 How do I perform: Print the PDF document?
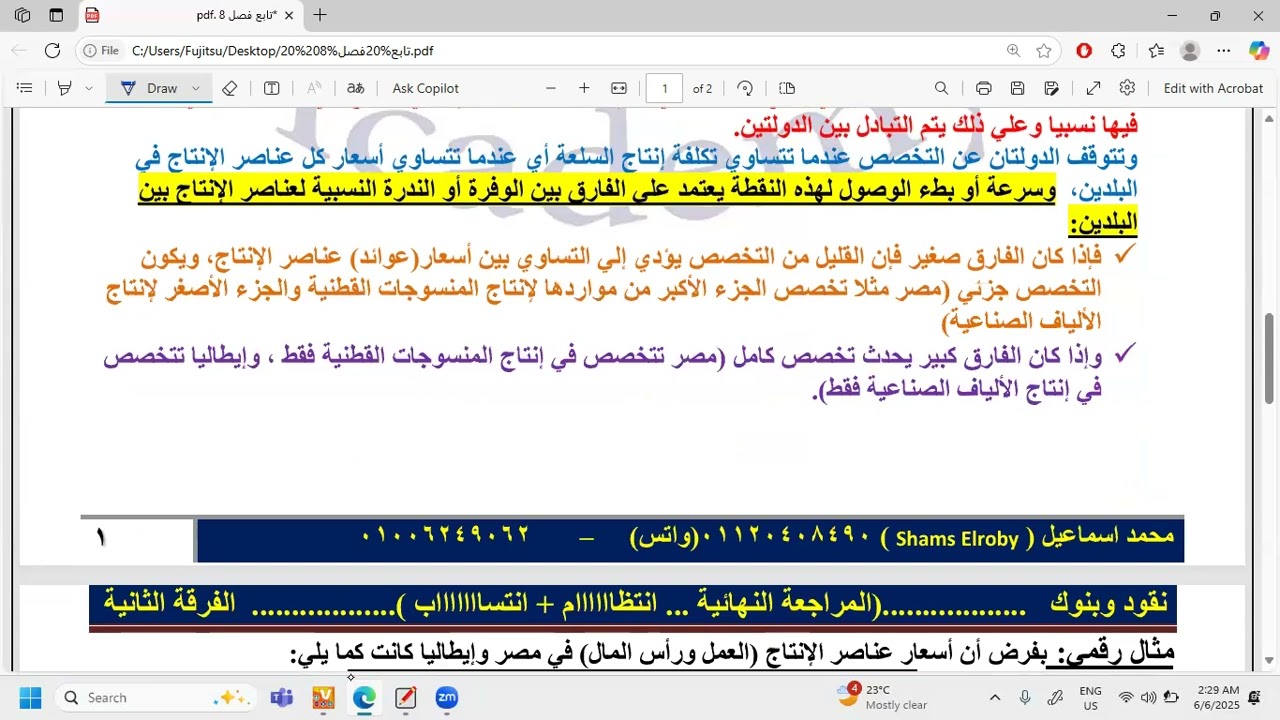click(x=984, y=88)
